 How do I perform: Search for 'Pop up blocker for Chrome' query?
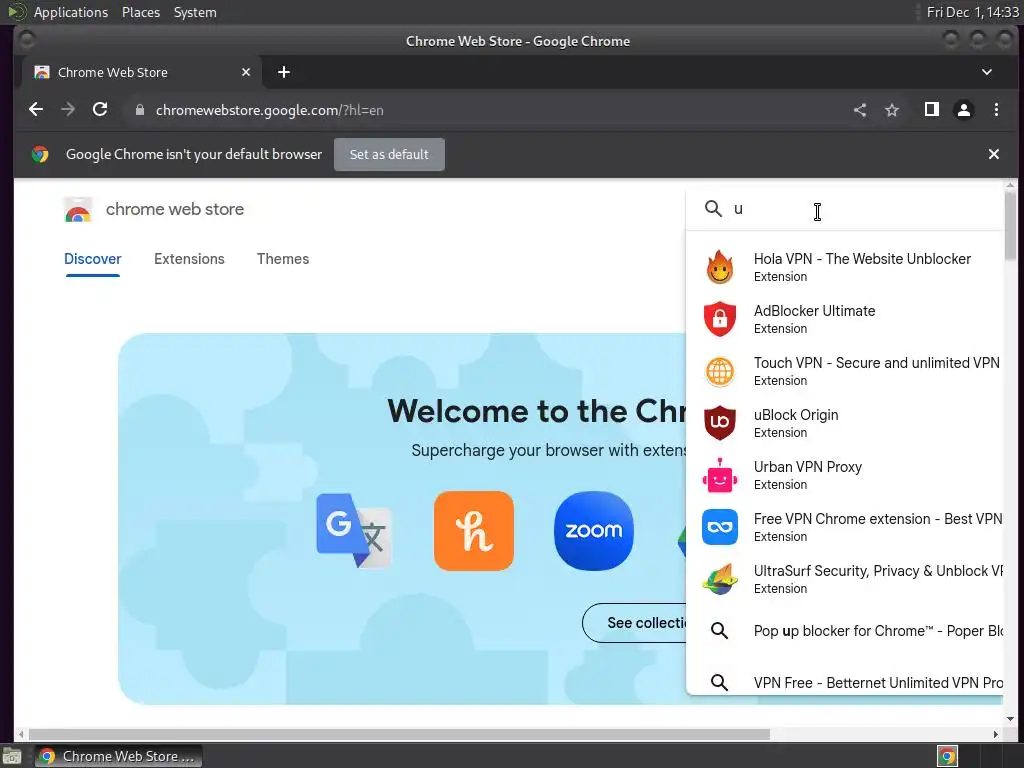point(878,631)
